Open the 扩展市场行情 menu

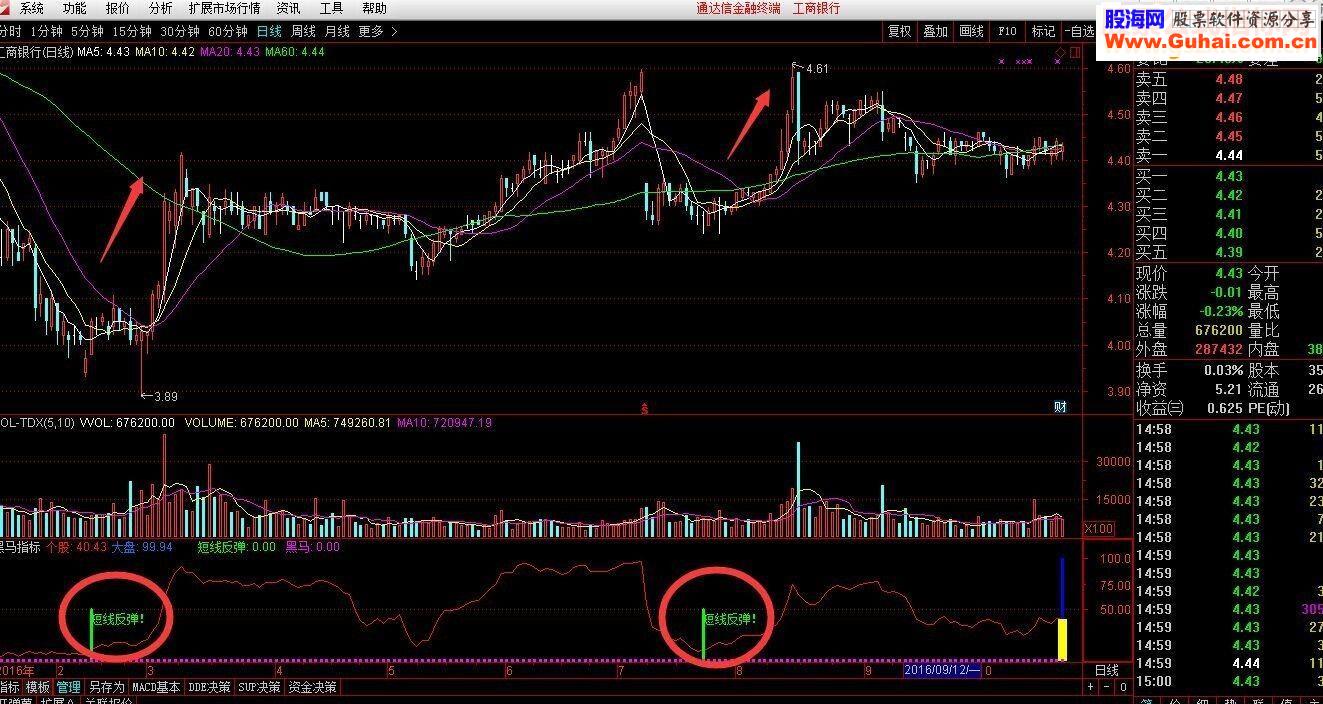click(224, 8)
